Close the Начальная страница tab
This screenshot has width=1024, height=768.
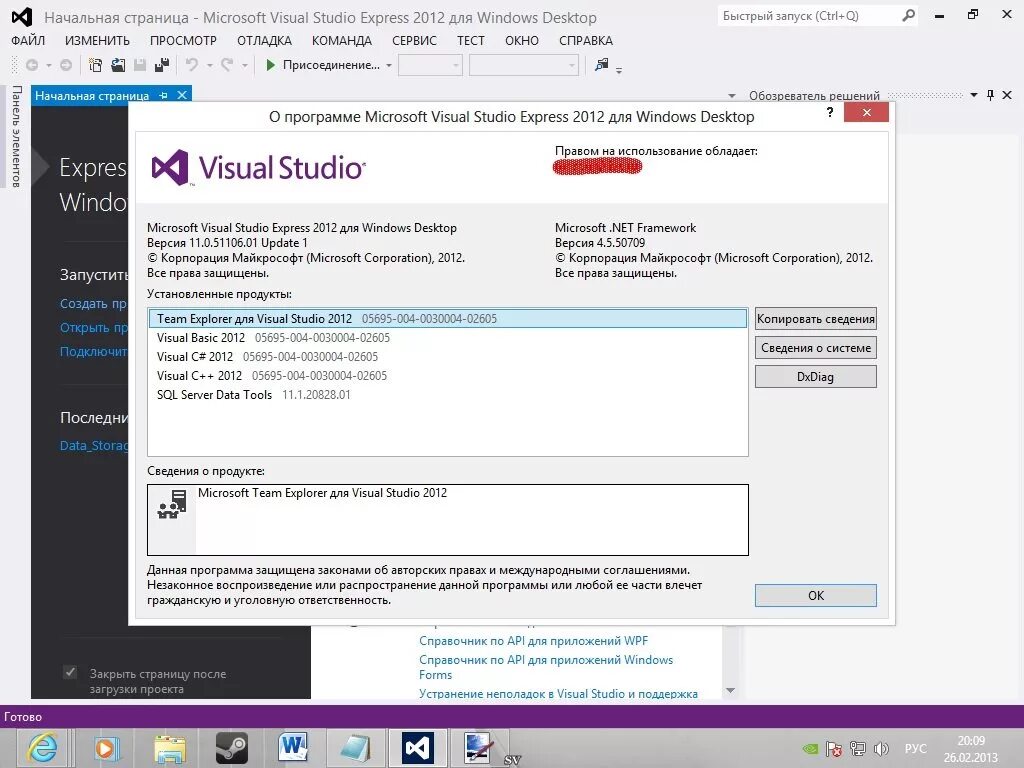coord(182,95)
